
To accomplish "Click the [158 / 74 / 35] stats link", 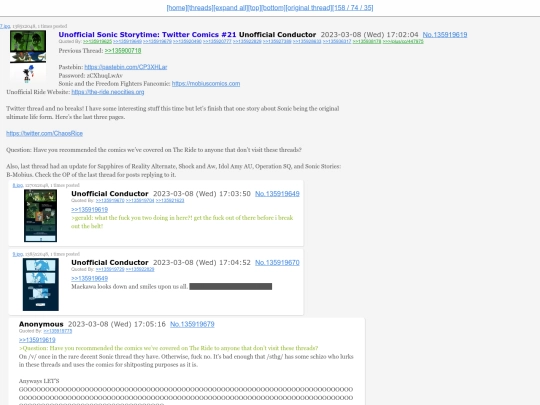I will (x=353, y=8).
